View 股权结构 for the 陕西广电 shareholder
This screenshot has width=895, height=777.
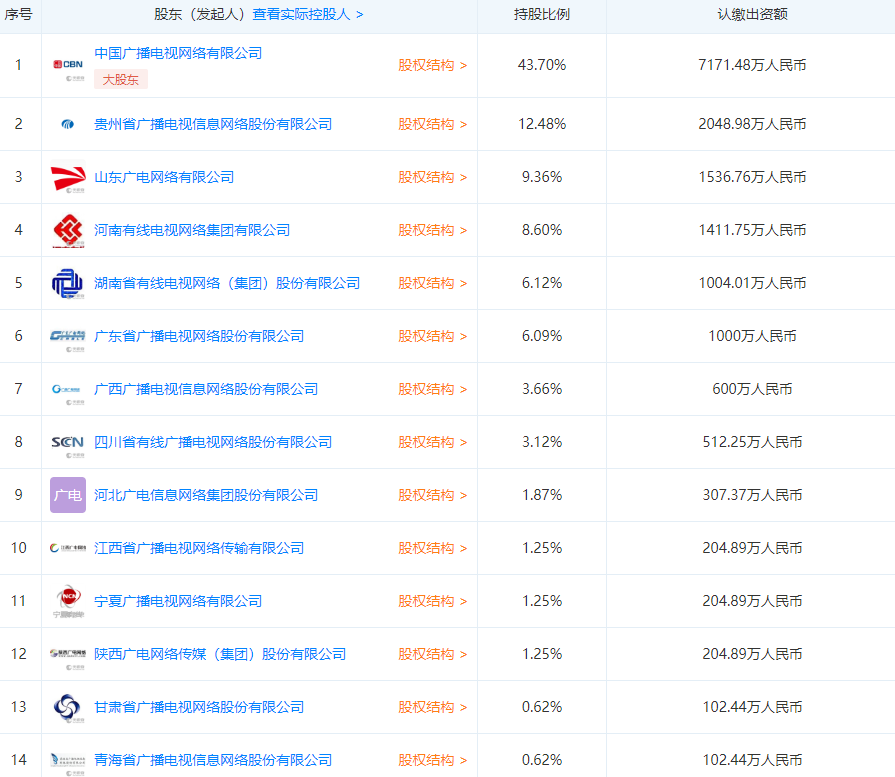[x=433, y=654]
